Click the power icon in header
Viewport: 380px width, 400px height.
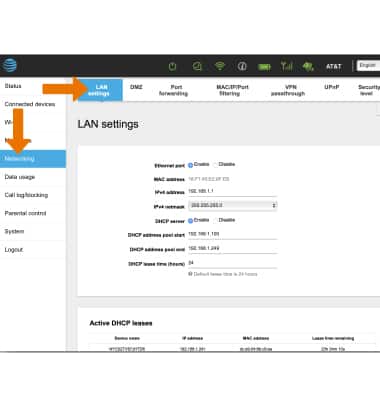point(172,66)
